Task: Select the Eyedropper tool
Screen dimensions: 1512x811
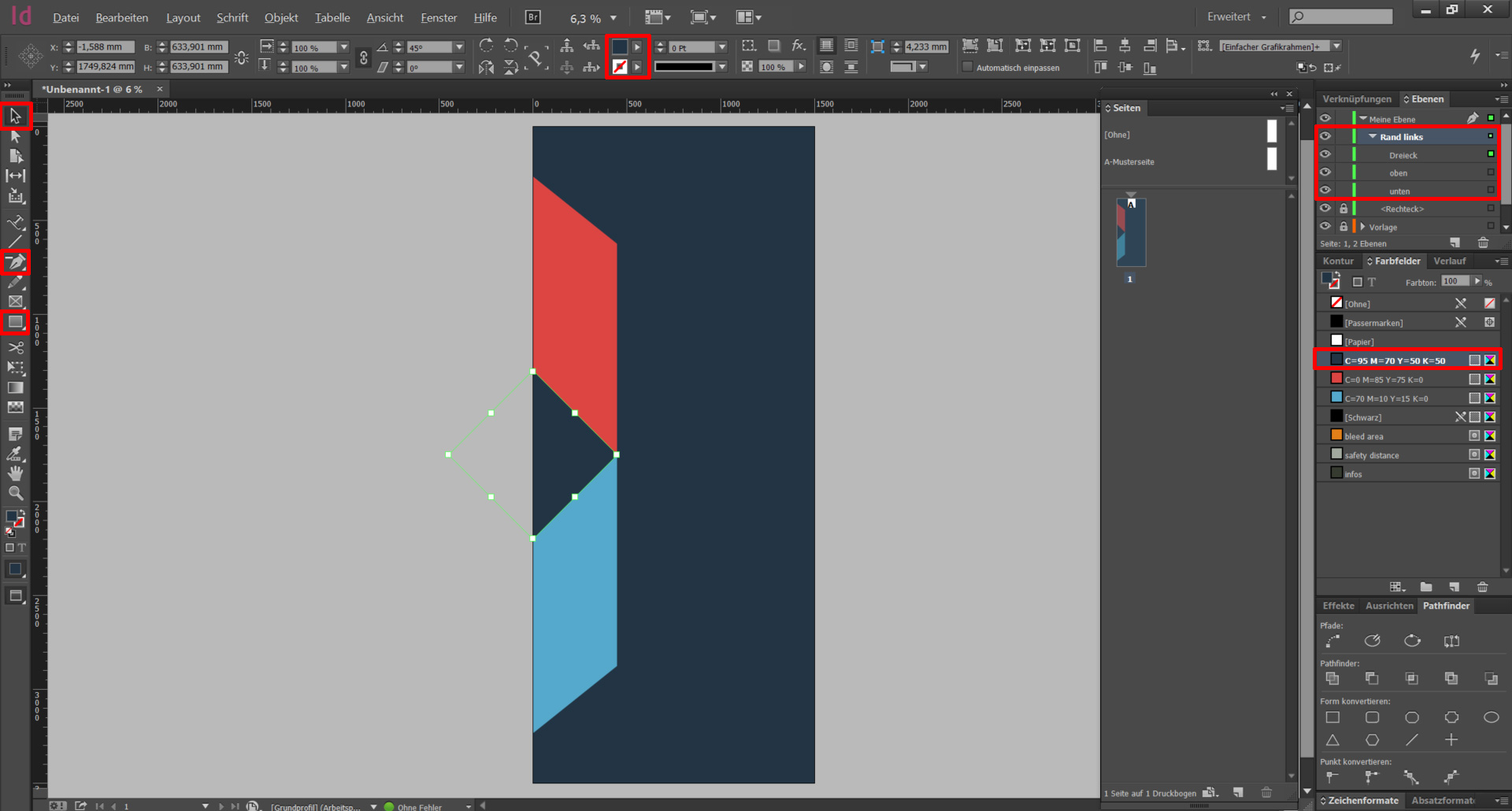Action: tap(16, 454)
